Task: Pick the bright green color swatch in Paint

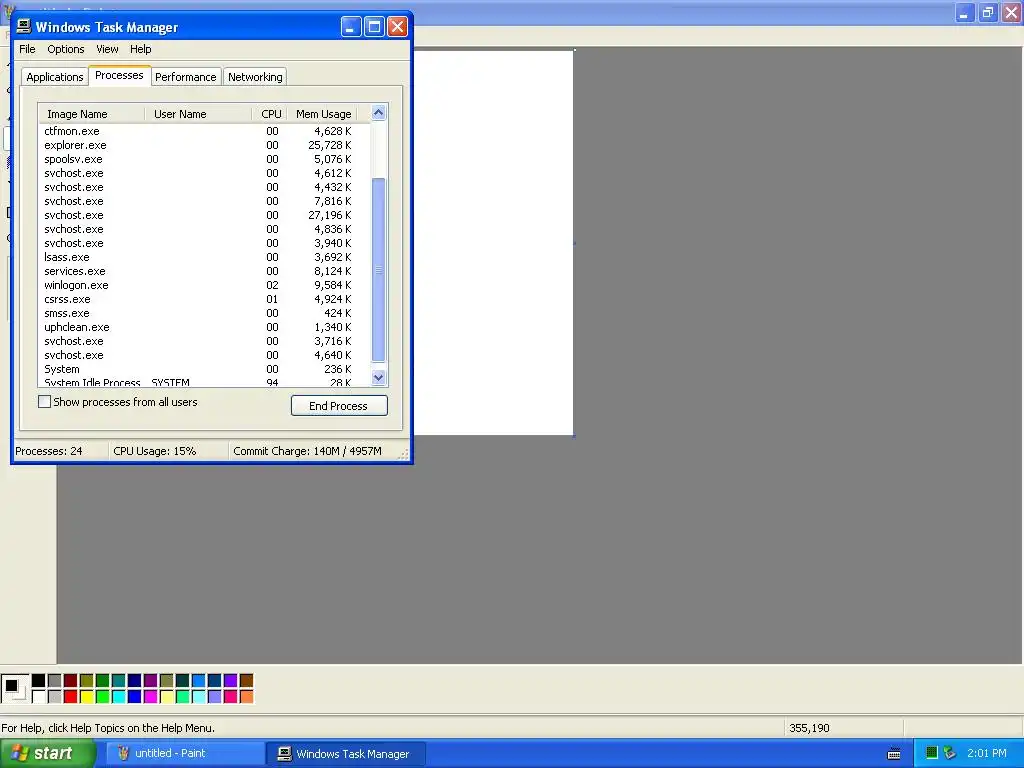Action: [x=103, y=697]
